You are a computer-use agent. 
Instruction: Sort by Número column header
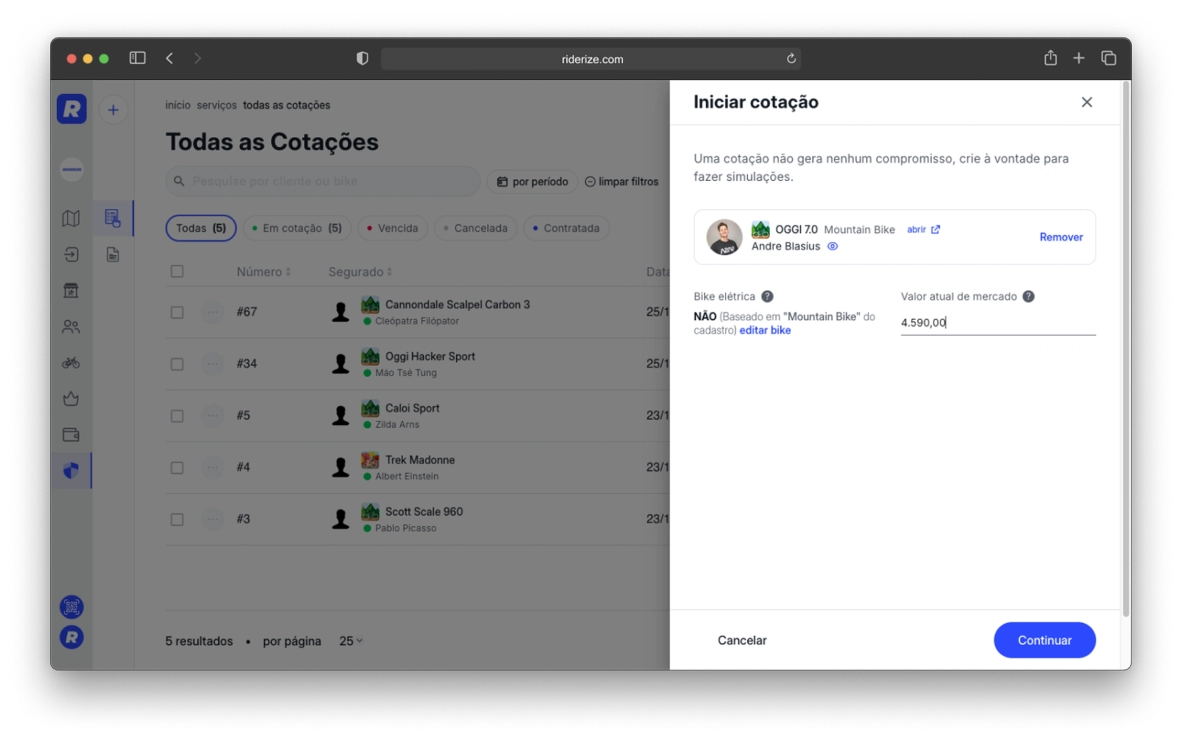click(x=263, y=272)
